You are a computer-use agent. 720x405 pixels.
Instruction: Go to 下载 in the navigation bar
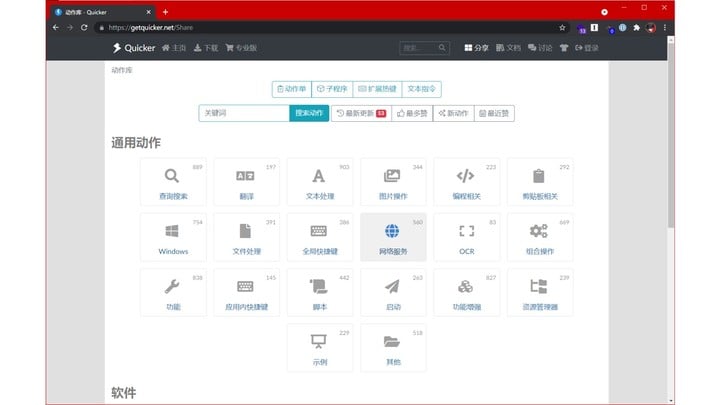point(205,47)
